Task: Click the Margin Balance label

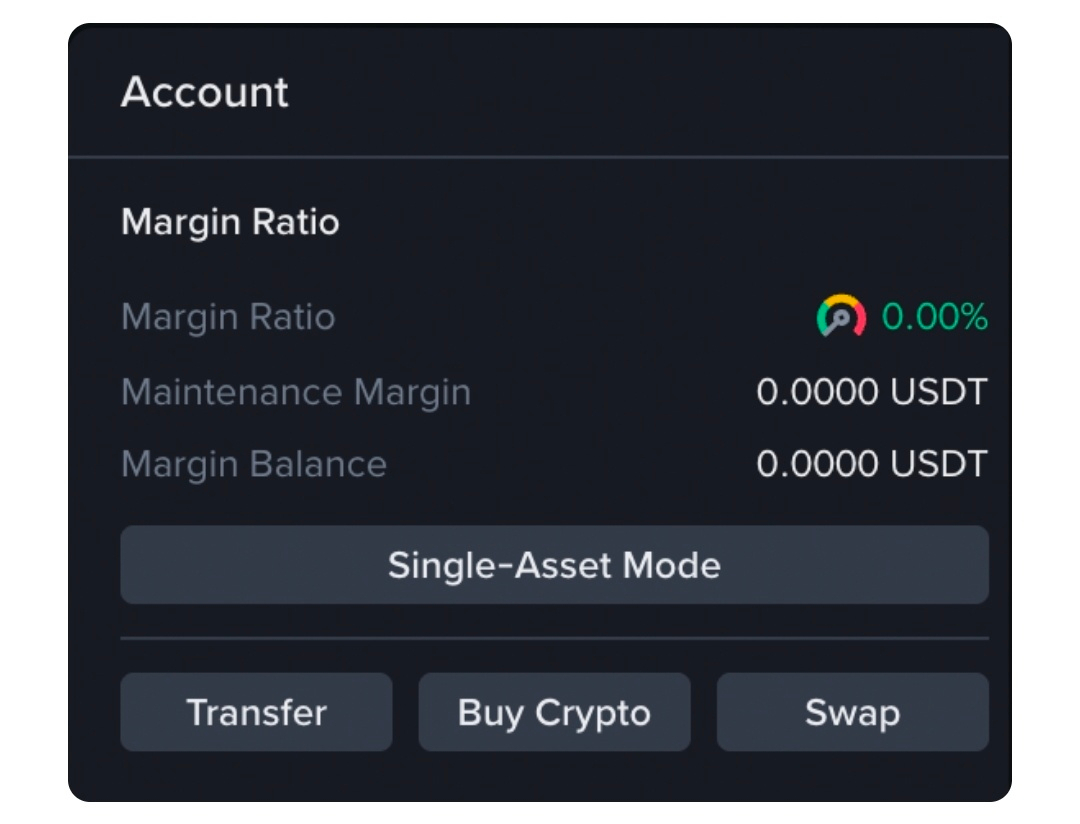Action: click(x=253, y=464)
